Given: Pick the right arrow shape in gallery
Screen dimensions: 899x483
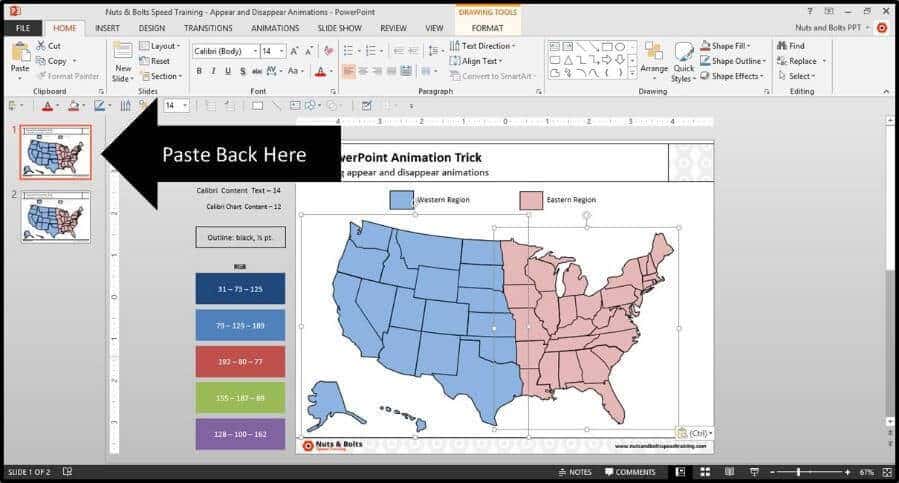Looking at the screenshot, I should tap(607, 60).
